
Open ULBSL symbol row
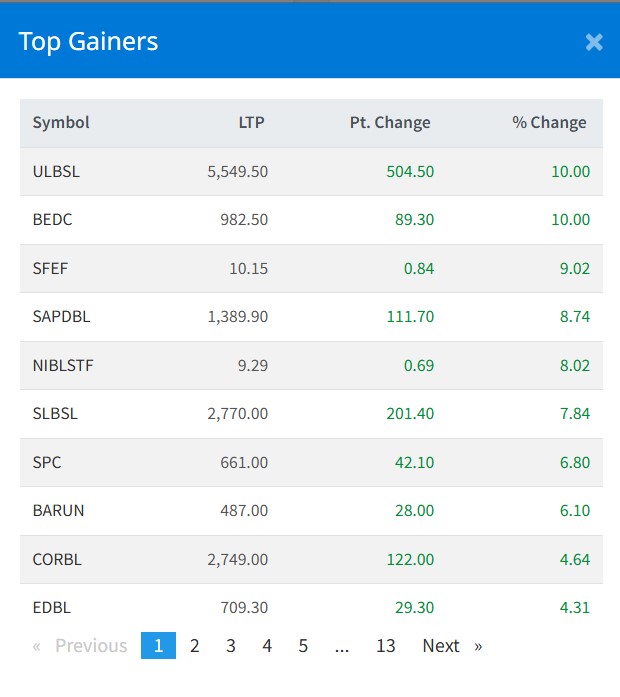(56, 171)
